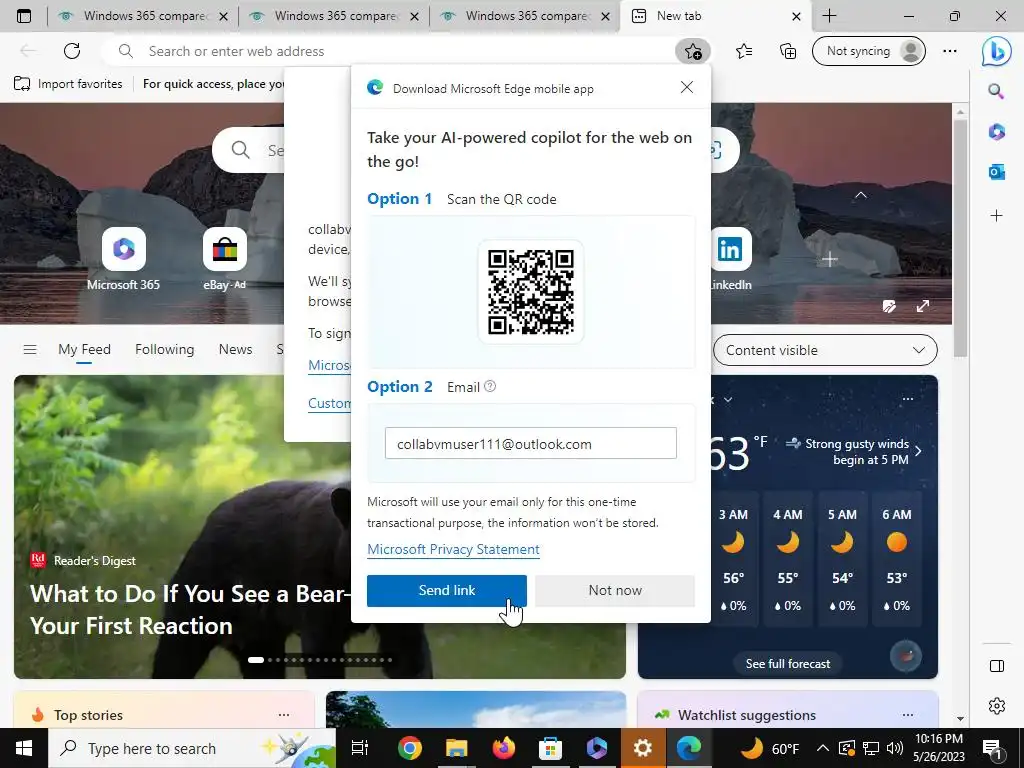Click the Windows taskbar search box
Image resolution: width=1024 pixels, height=768 pixels.
pos(191,748)
